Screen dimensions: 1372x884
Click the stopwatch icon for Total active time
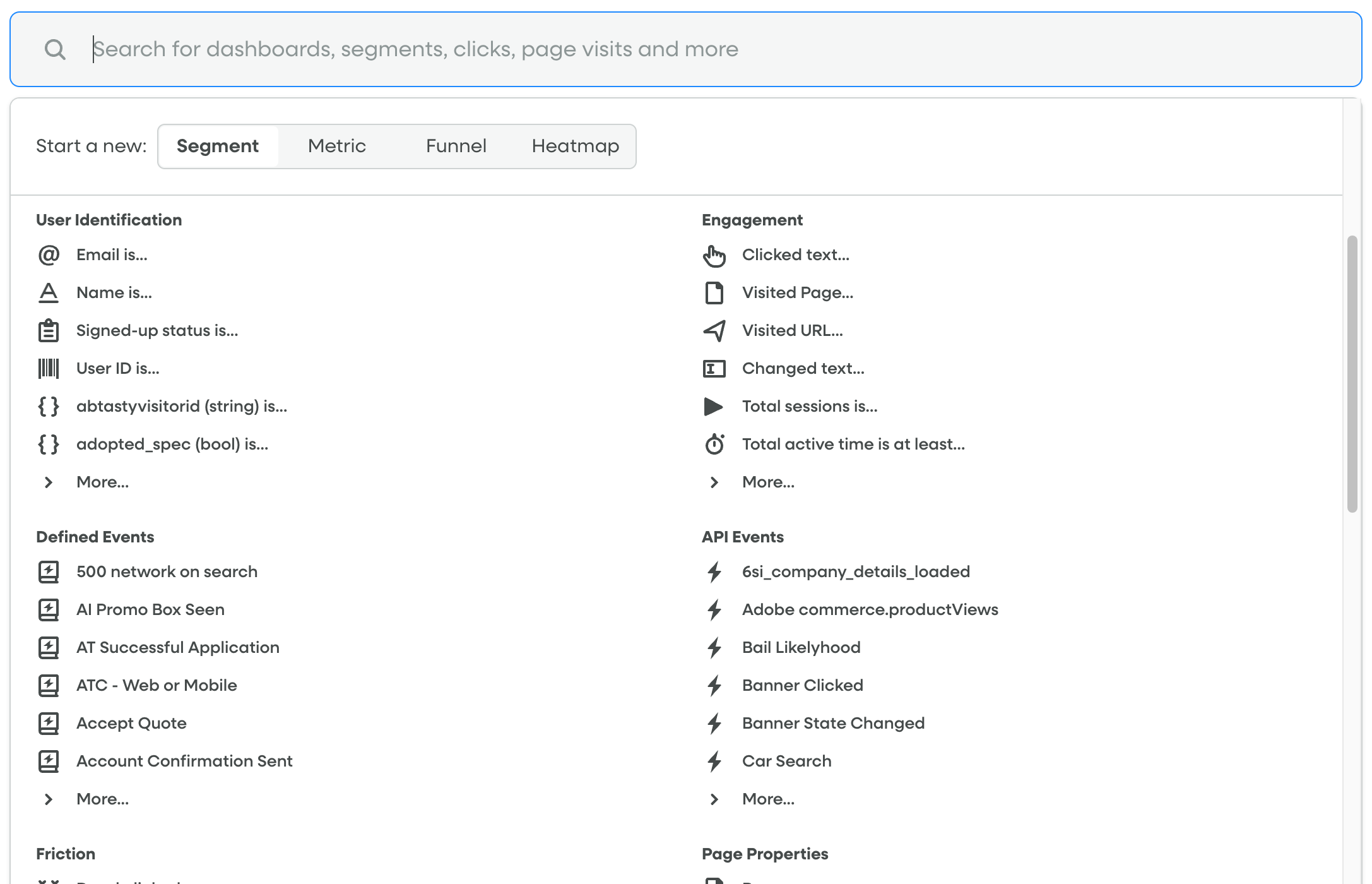714,445
